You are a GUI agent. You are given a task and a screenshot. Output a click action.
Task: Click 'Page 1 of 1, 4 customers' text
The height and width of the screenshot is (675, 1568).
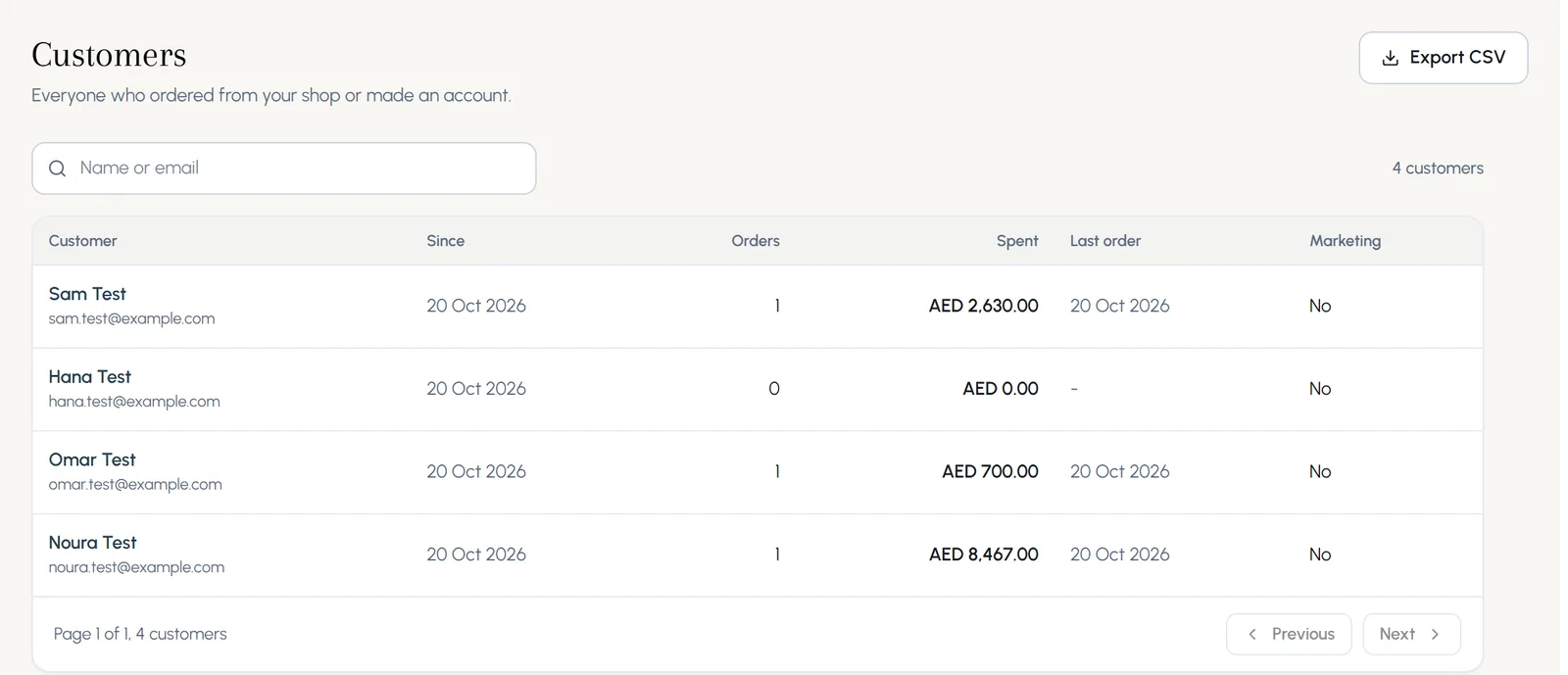pyautogui.click(x=140, y=634)
